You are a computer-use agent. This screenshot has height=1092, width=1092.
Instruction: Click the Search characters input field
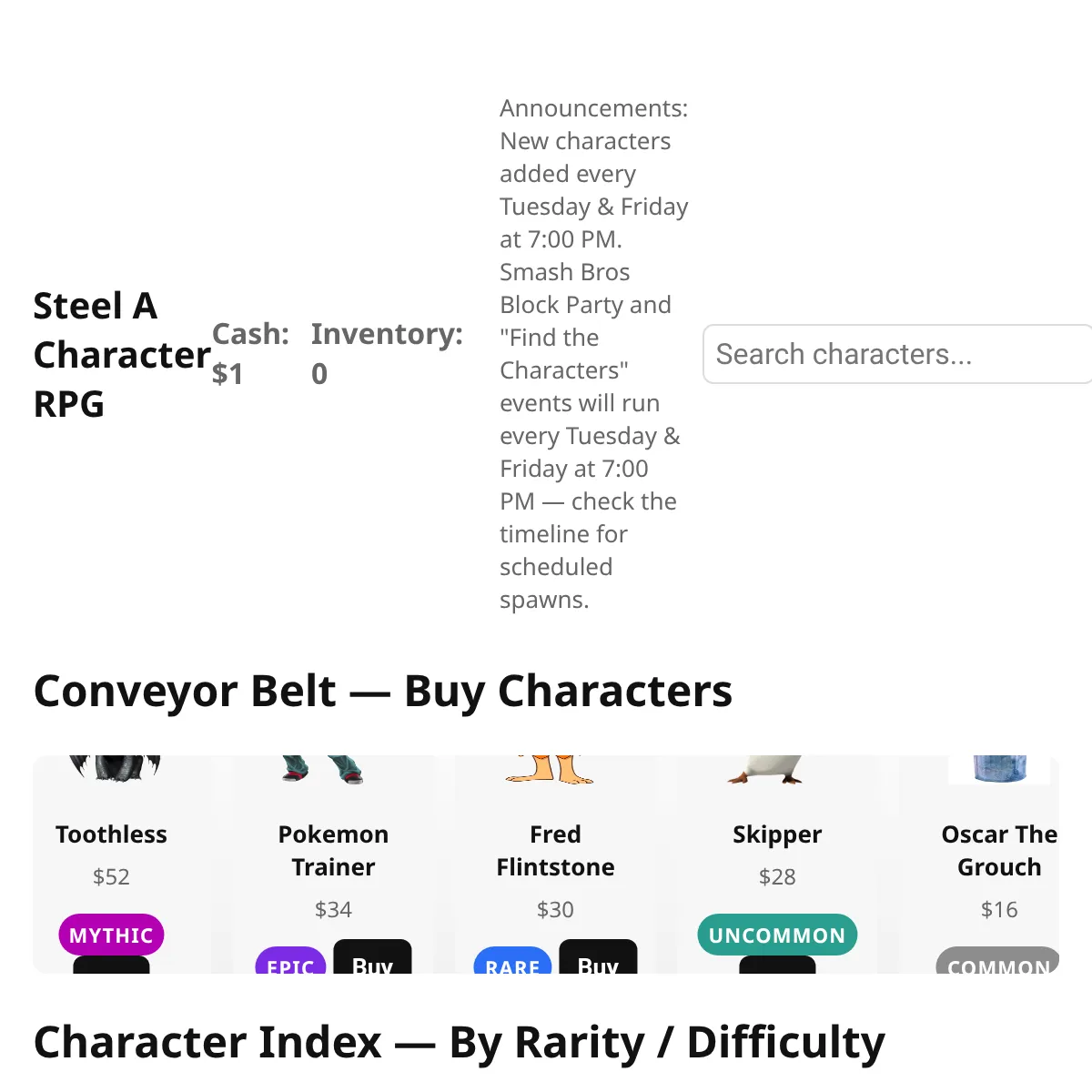[898, 354]
